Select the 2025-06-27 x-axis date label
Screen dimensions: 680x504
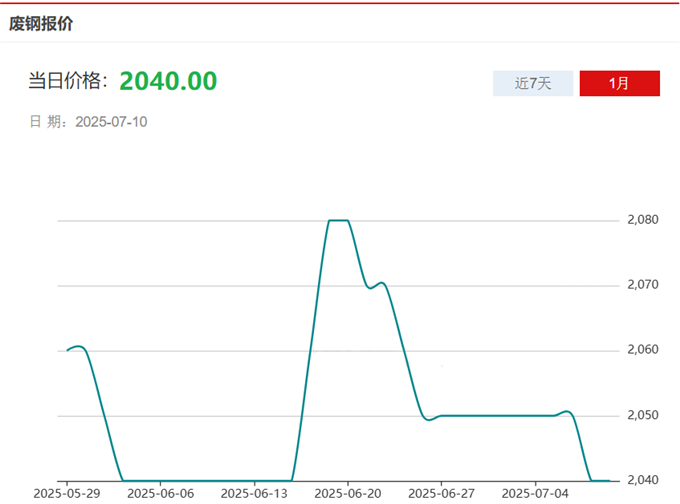point(441,493)
